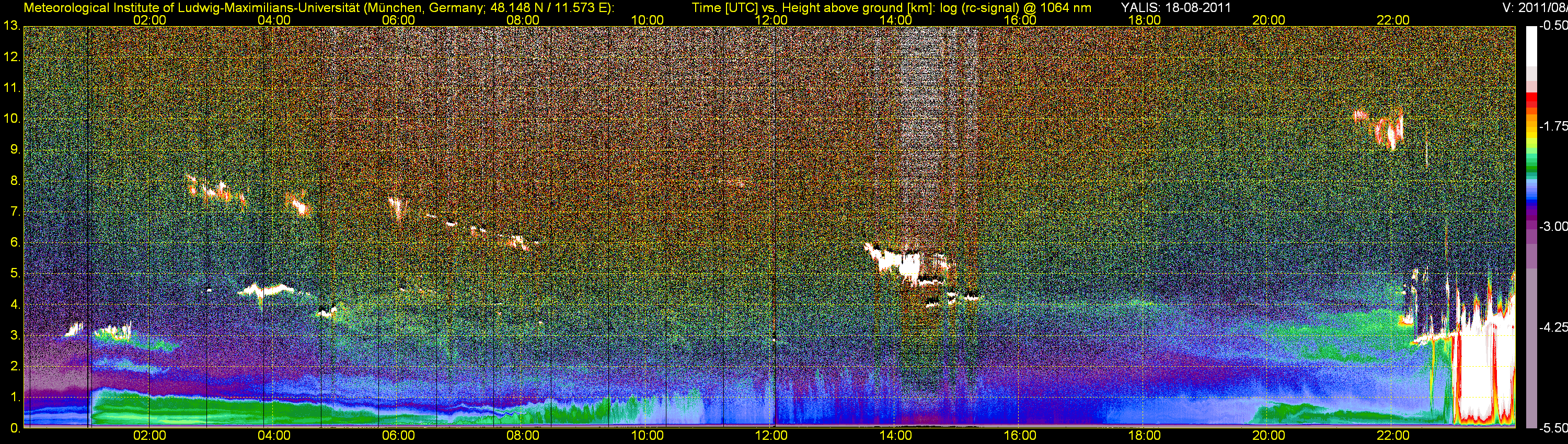
Task: Select the 22:00 tick label on the bottom axis
Action: [x=1393, y=436]
